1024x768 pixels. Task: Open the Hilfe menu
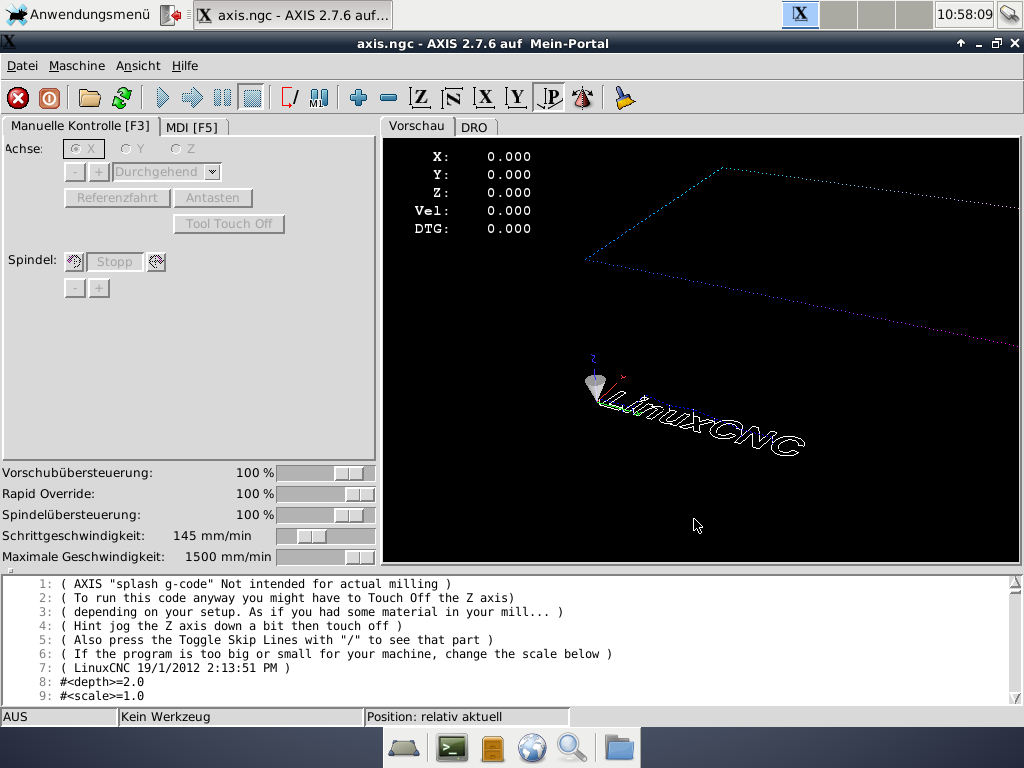point(185,66)
